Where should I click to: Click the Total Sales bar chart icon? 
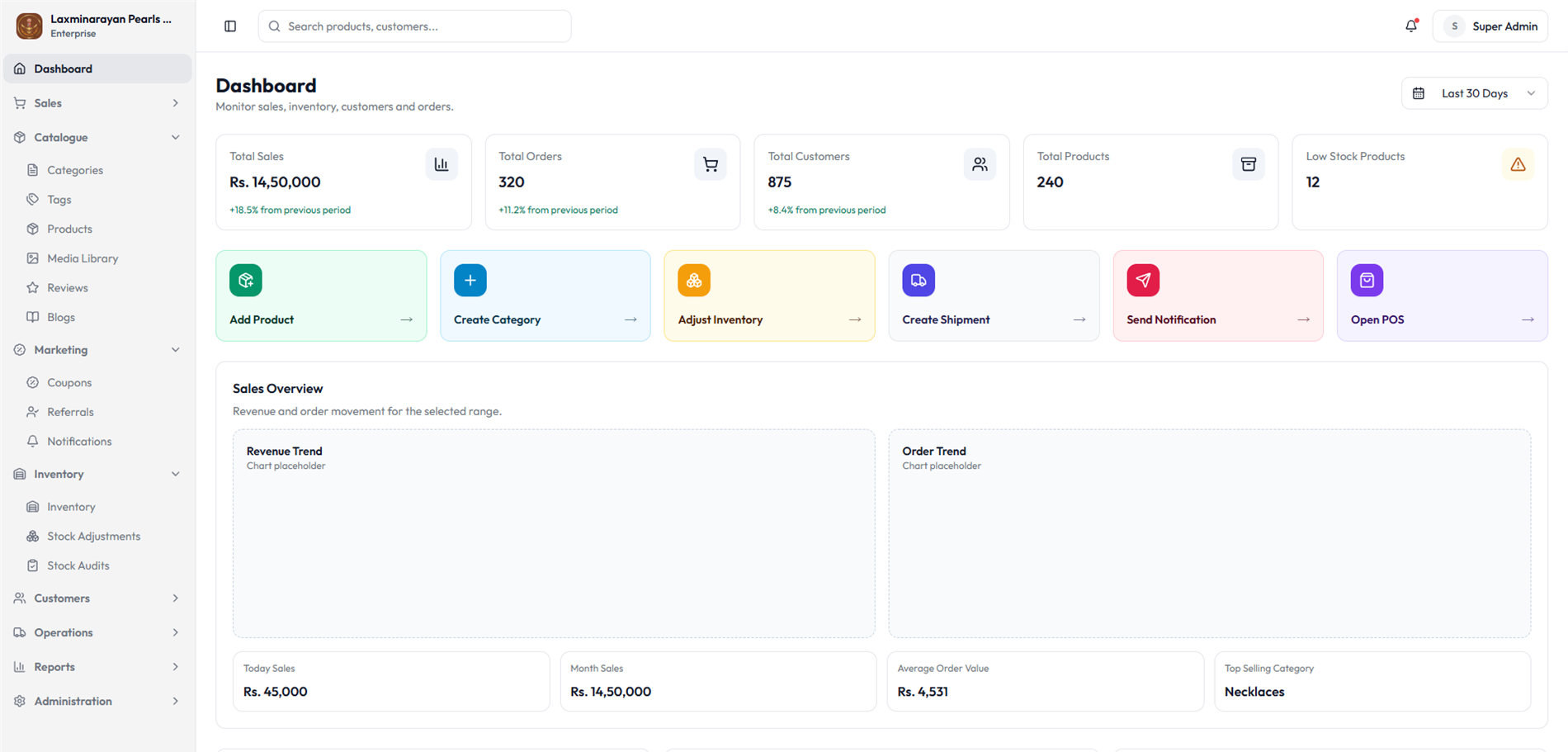pyautogui.click(x=442, y=164)
